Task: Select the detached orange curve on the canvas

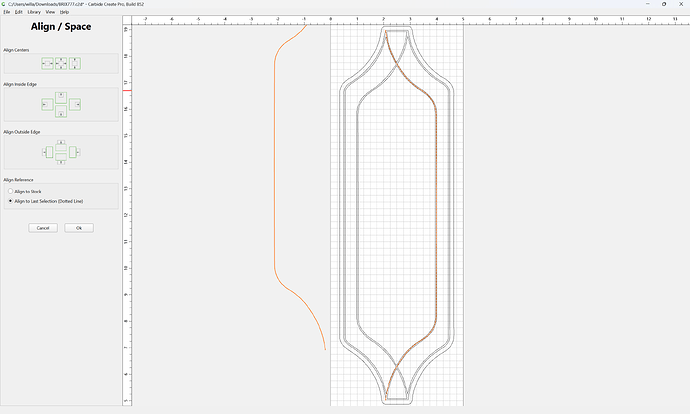Action: pos(275,176)
